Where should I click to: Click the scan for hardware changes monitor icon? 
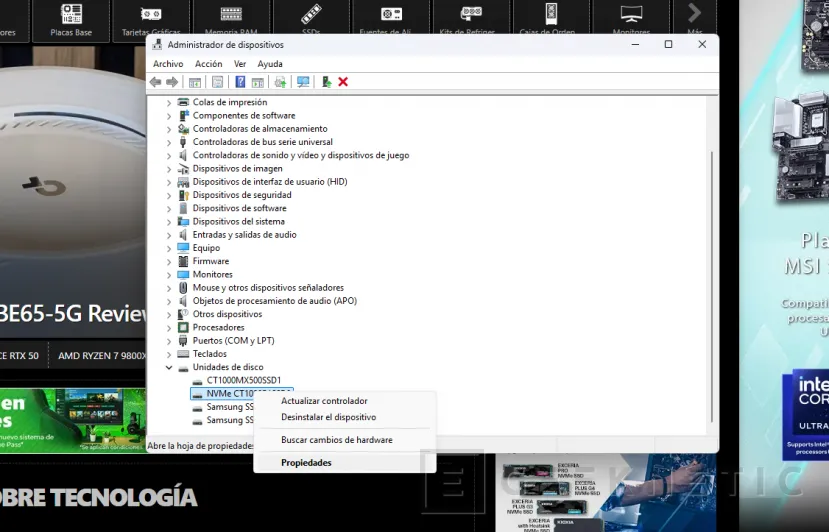click(x=303, y=82)
